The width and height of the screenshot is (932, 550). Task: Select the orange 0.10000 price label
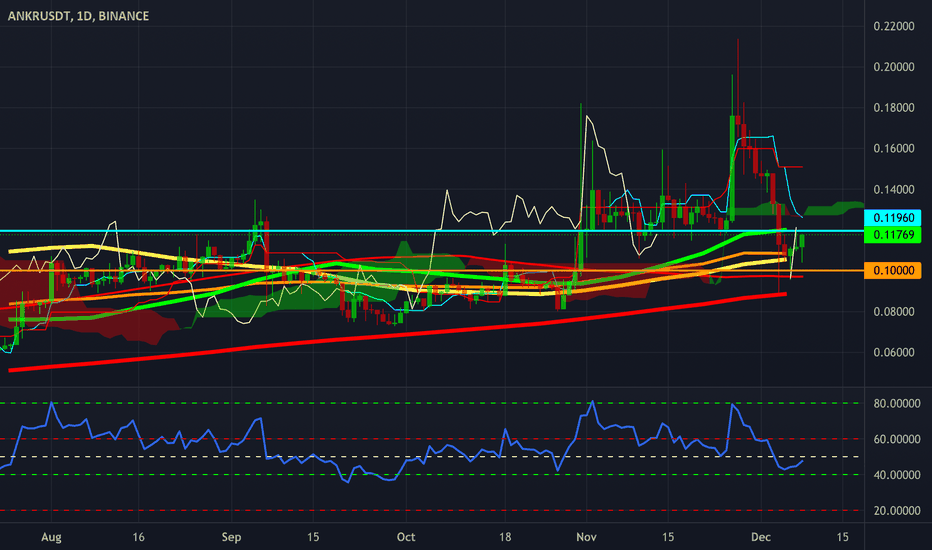(893, 271)
